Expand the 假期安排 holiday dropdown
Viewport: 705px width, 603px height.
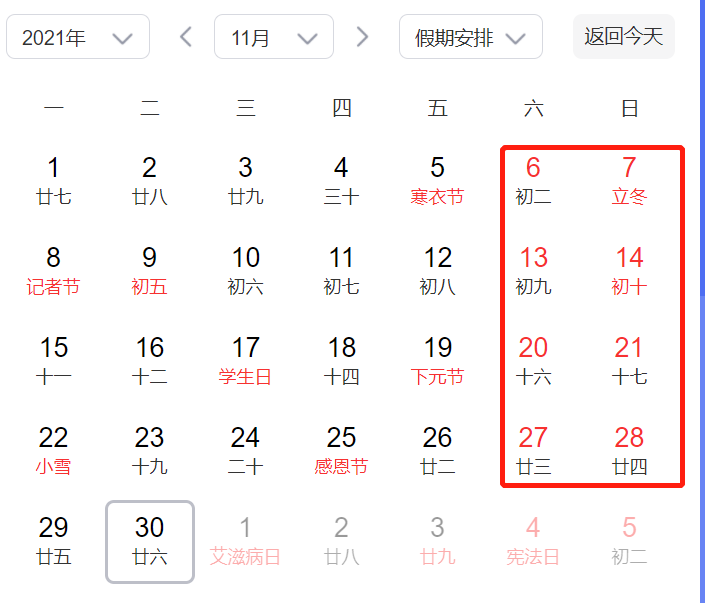pos(470,38)
